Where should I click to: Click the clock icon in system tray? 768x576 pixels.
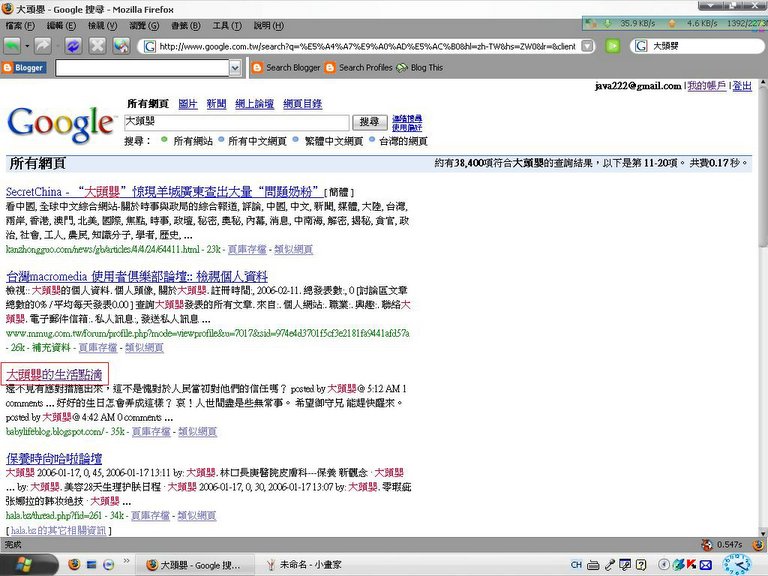coord(737,565)
